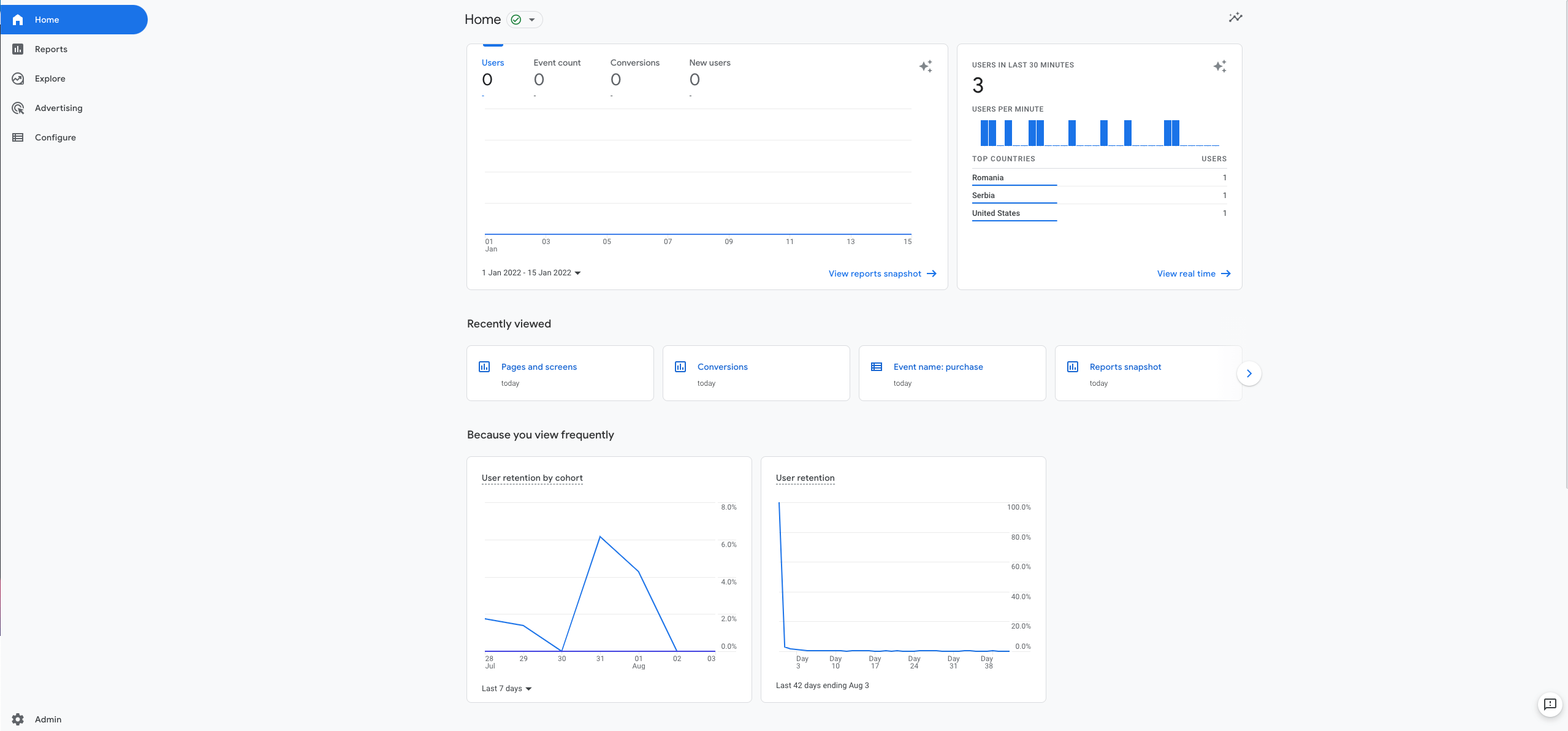Click the Explore compass icon
Image resolution: width=1568 pixels, height=731 pixels.
[x=18, y=78]
